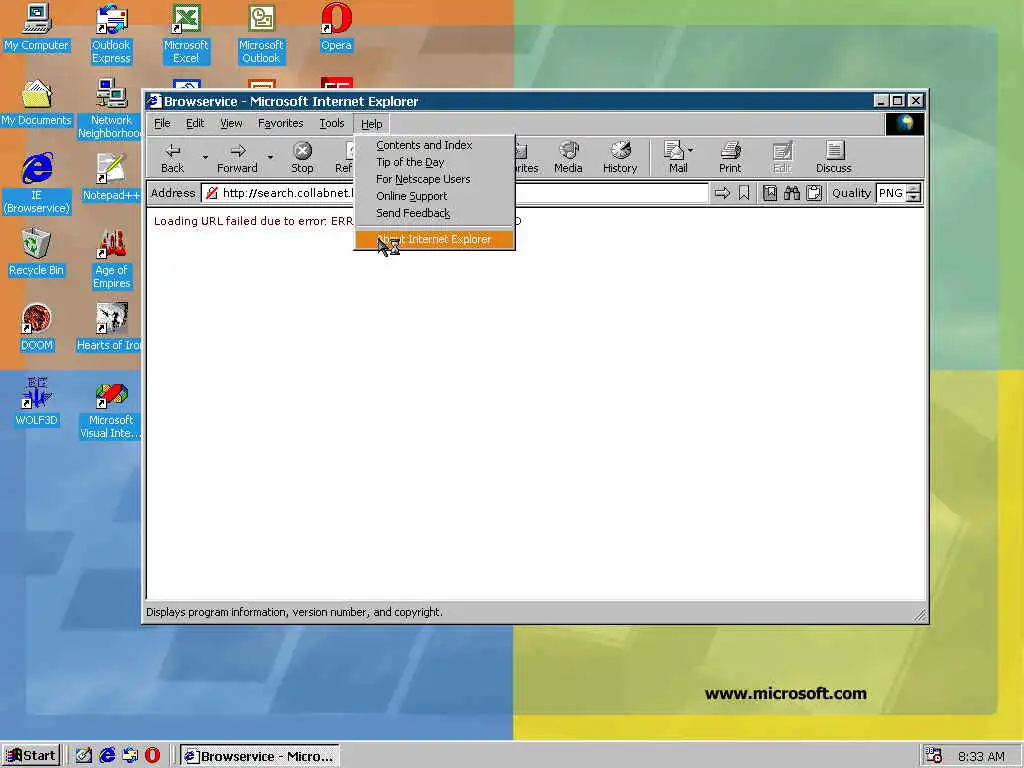Open the Favorites menu
This screenshot has height=768, width=1024.
(x=281, y=123)
